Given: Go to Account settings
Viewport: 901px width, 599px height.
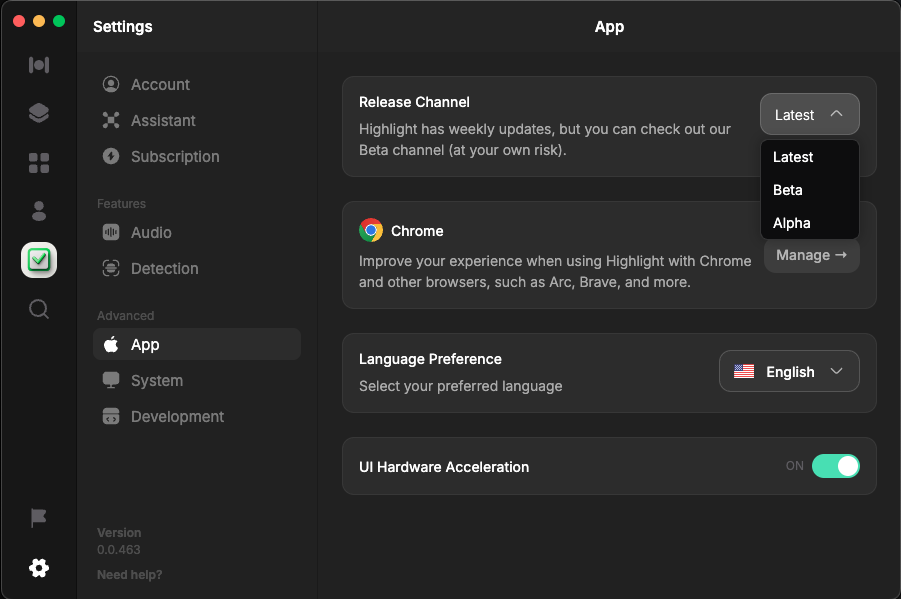Looking at the screenshot, I should [x=160, y=85].
